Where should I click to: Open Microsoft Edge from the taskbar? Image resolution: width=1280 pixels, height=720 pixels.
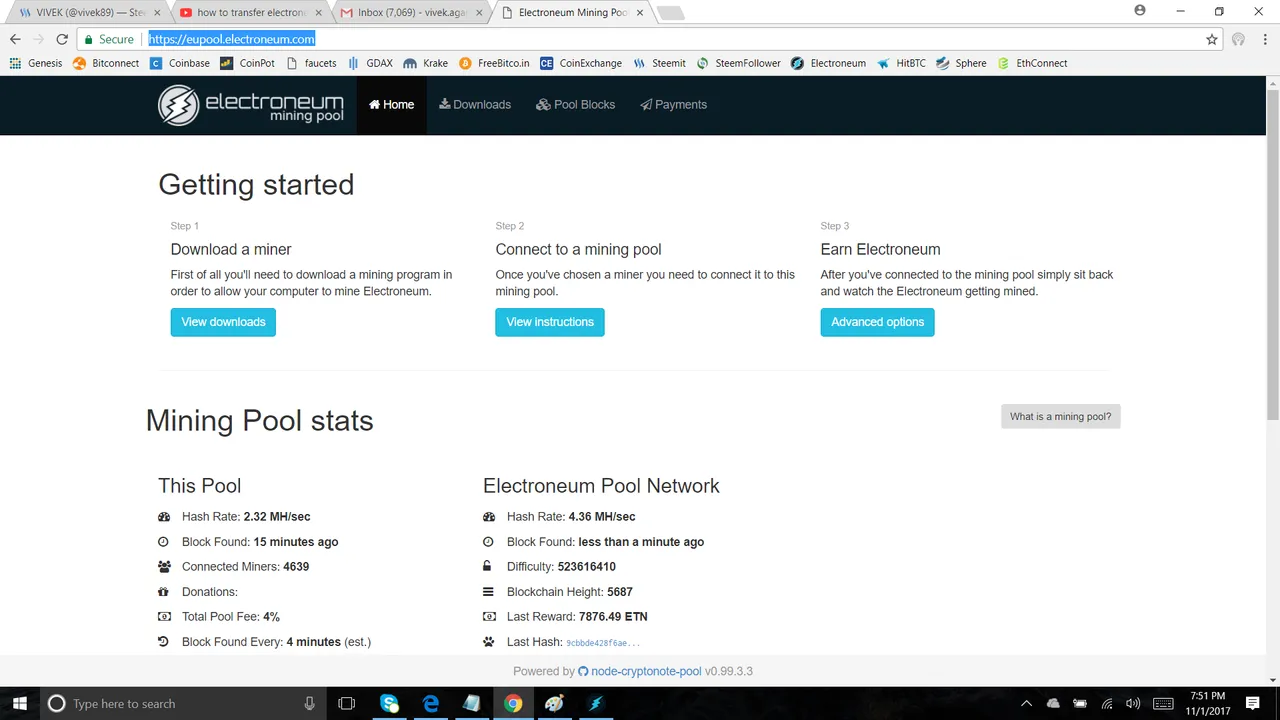[x=431, y=704]
